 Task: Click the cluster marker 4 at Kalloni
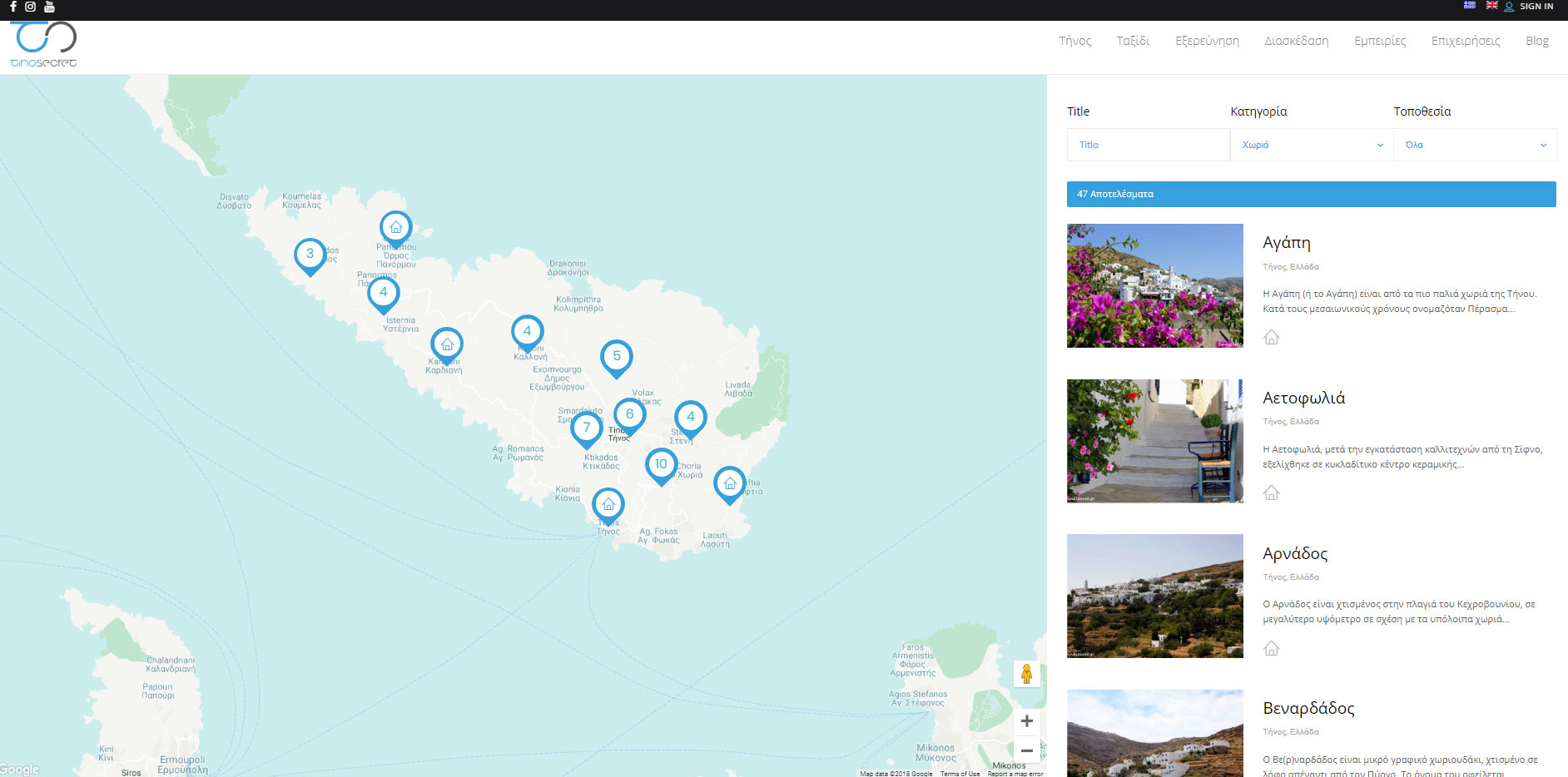527,333
